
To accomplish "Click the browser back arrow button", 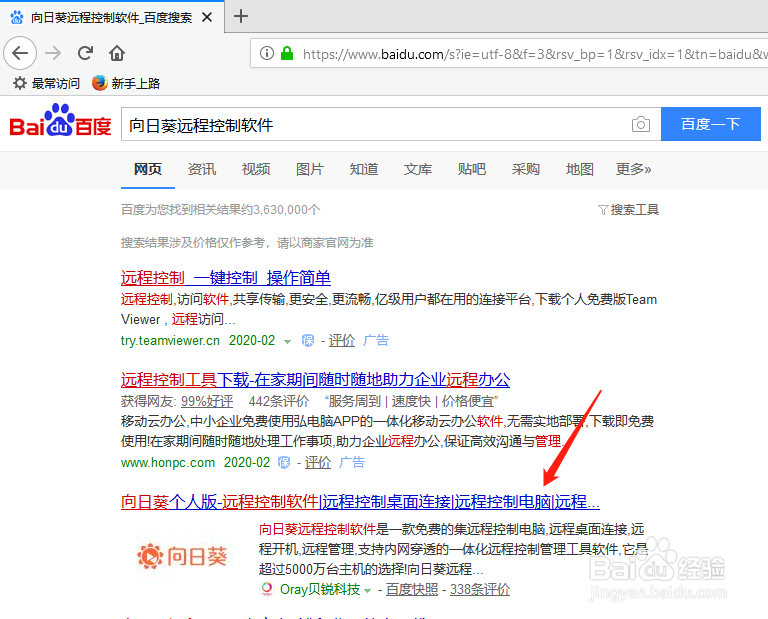I will point(20,53).
